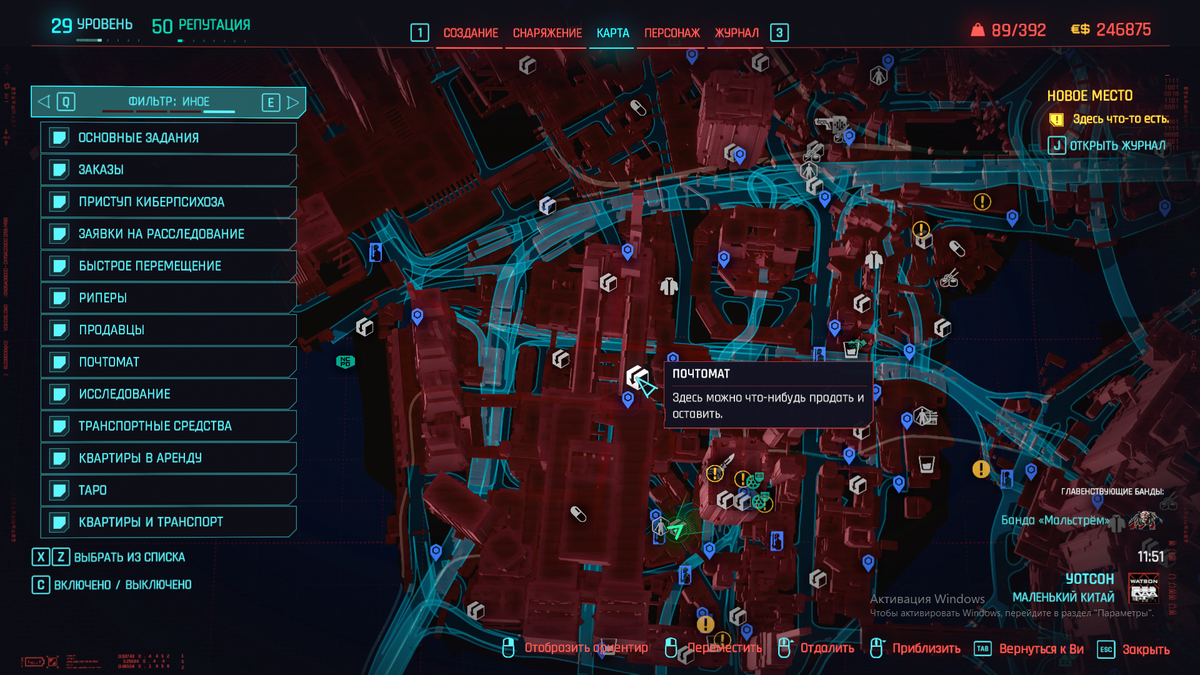Screen dimensions: 1200x675
Task: Click the Z key hint icon
Action: 60,557
